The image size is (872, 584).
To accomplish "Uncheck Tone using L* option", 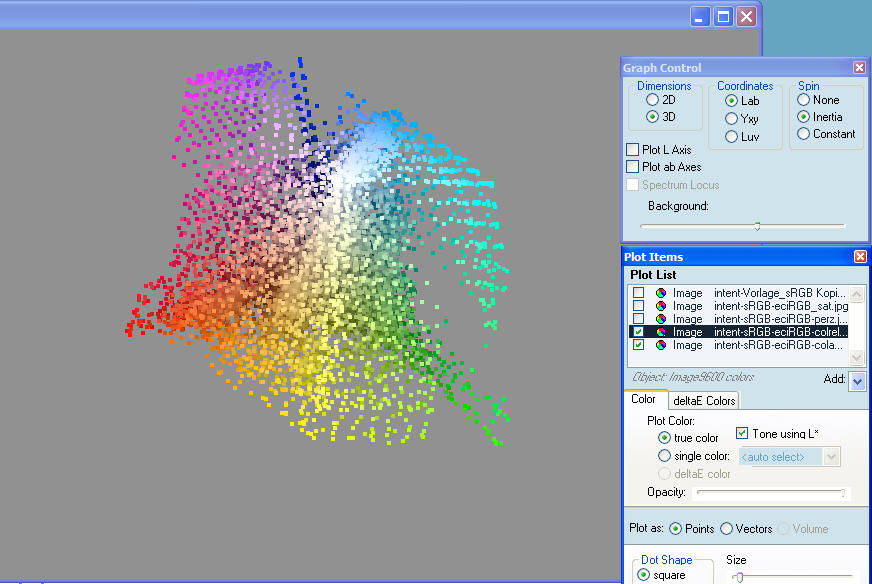I will coord(742,433).
